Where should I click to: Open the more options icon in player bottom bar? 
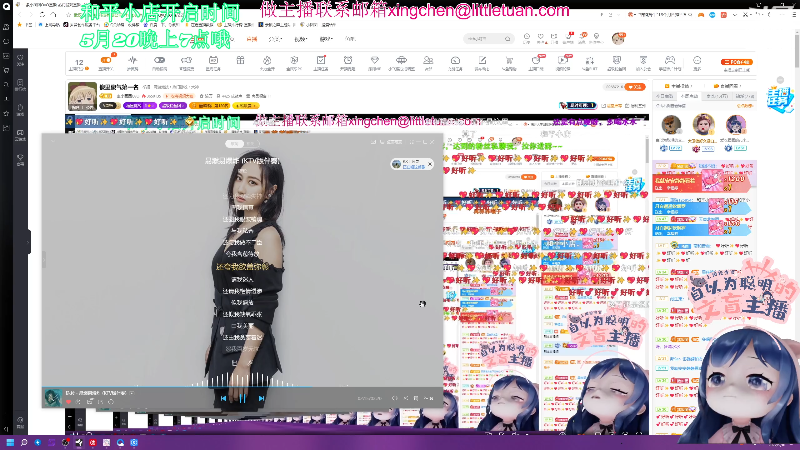[111, 402]
